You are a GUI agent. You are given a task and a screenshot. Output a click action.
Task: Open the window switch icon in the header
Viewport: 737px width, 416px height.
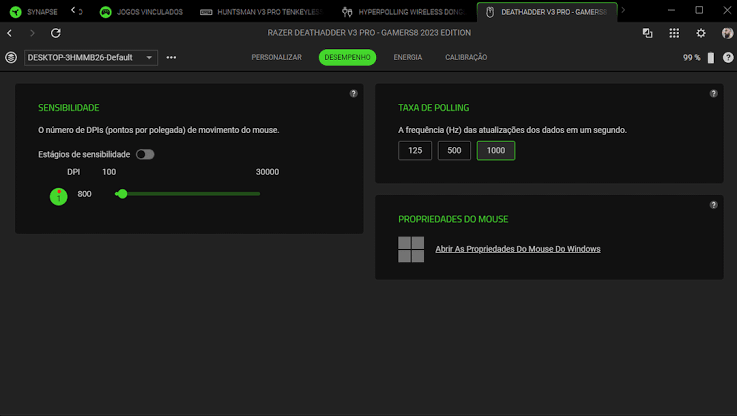647,33
